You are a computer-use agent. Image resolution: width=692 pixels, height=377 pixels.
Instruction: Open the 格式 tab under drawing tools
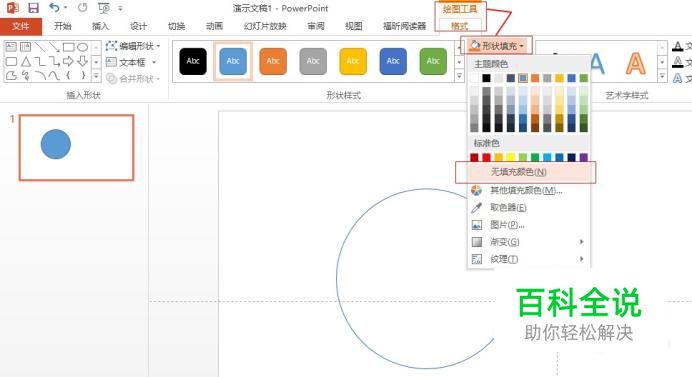459,26
